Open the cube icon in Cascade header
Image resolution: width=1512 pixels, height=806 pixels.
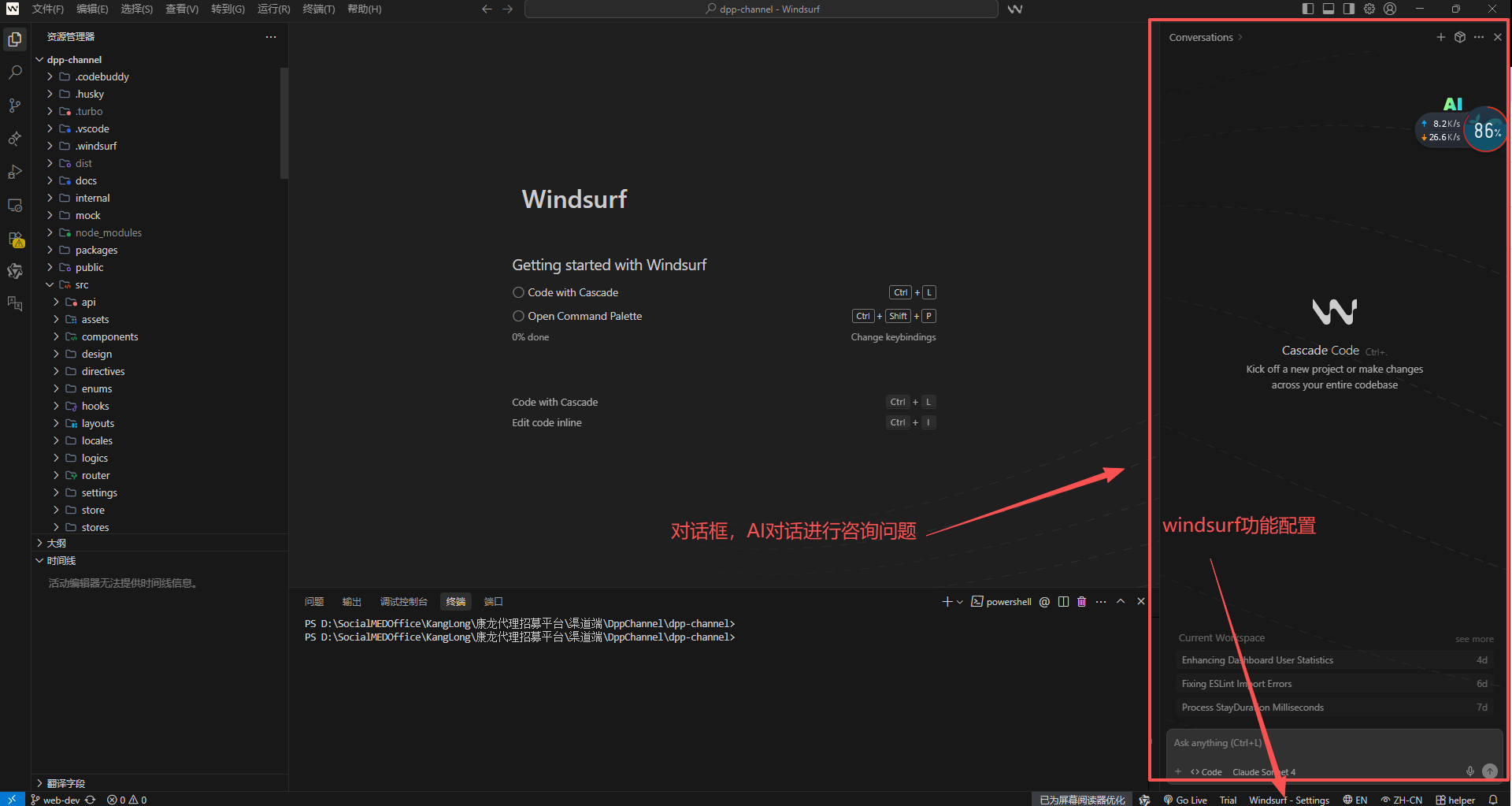coord(1459,37)
